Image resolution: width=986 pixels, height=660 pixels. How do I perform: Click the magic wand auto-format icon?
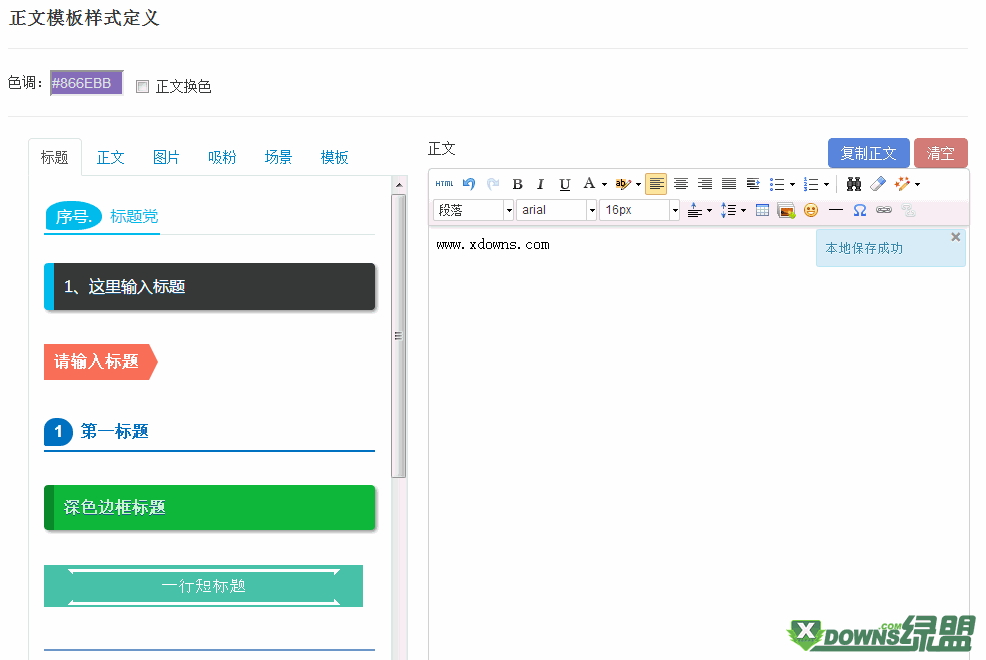pyautogui.click(x=902, y=184)
